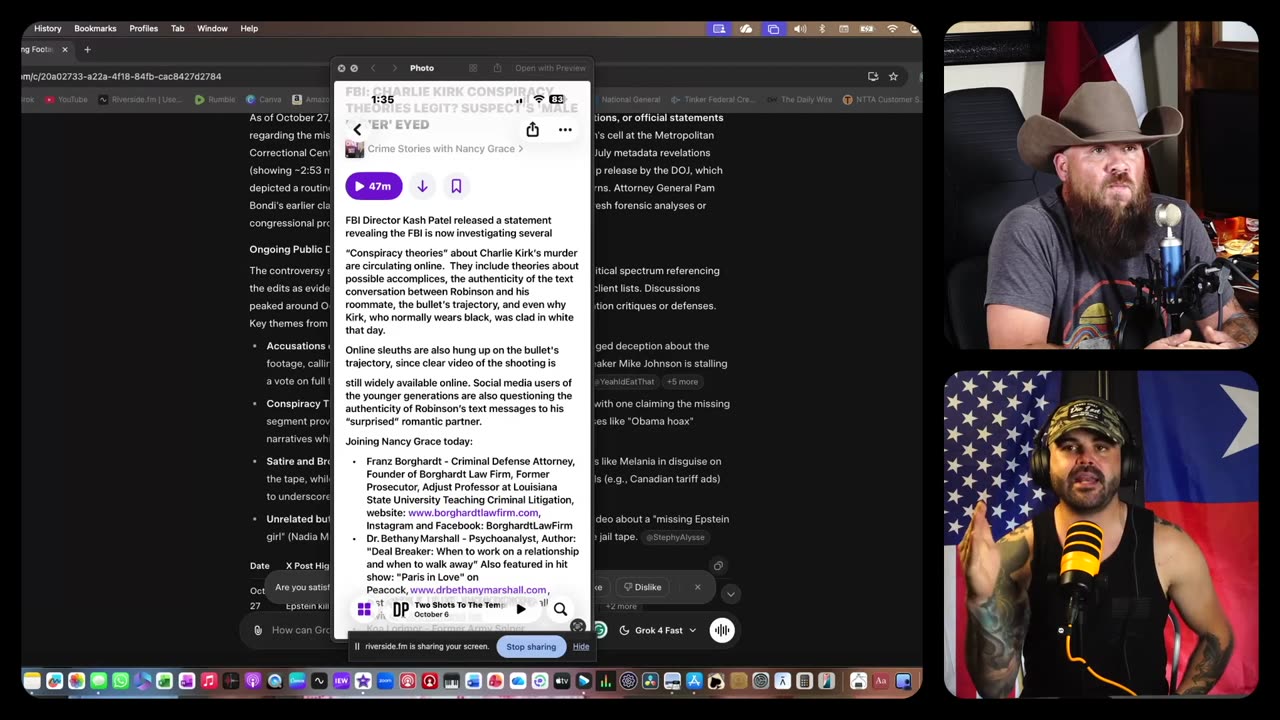
Task: Open the Canva bookmark
Action: point(264,100)
